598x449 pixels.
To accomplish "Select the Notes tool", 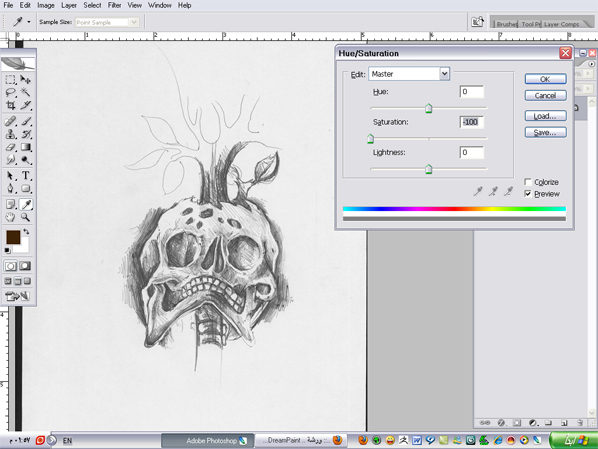I will click(x=10, y=204).
